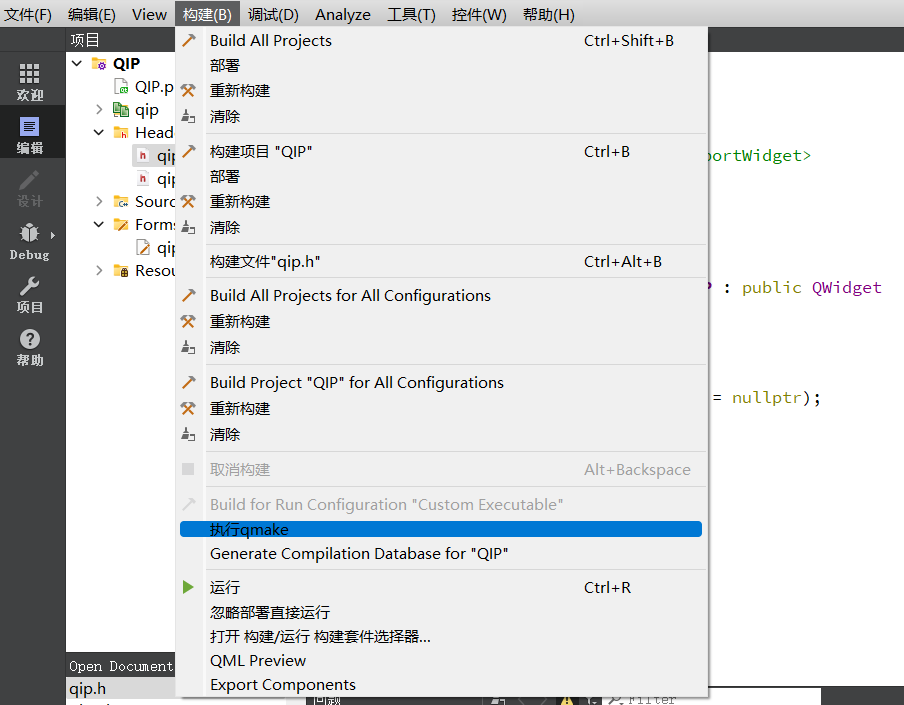Click hammer icon beside Build All Projects
904x705 pixels.
point(189,40)
